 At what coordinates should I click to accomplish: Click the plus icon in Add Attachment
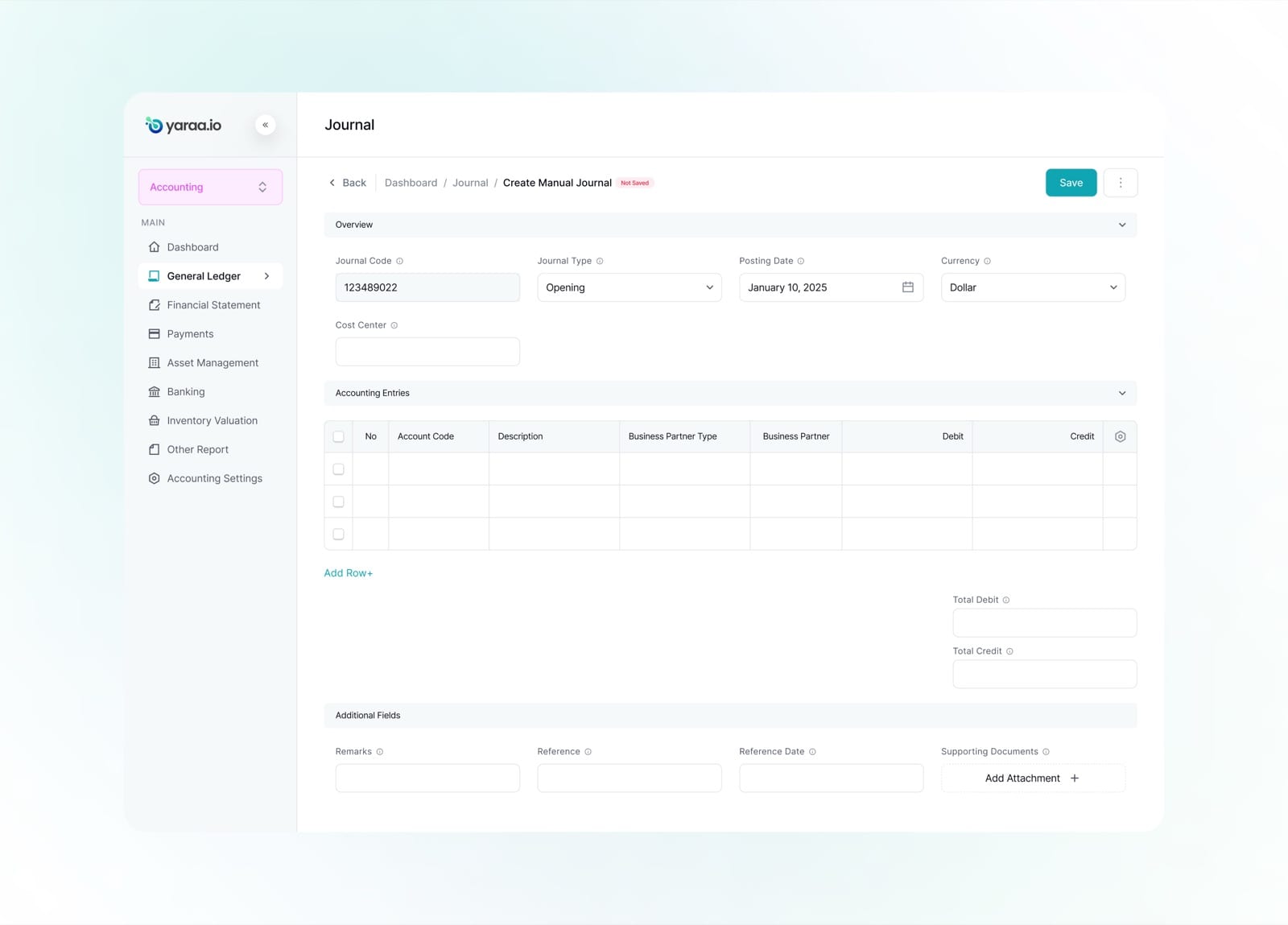(1075, 778)
